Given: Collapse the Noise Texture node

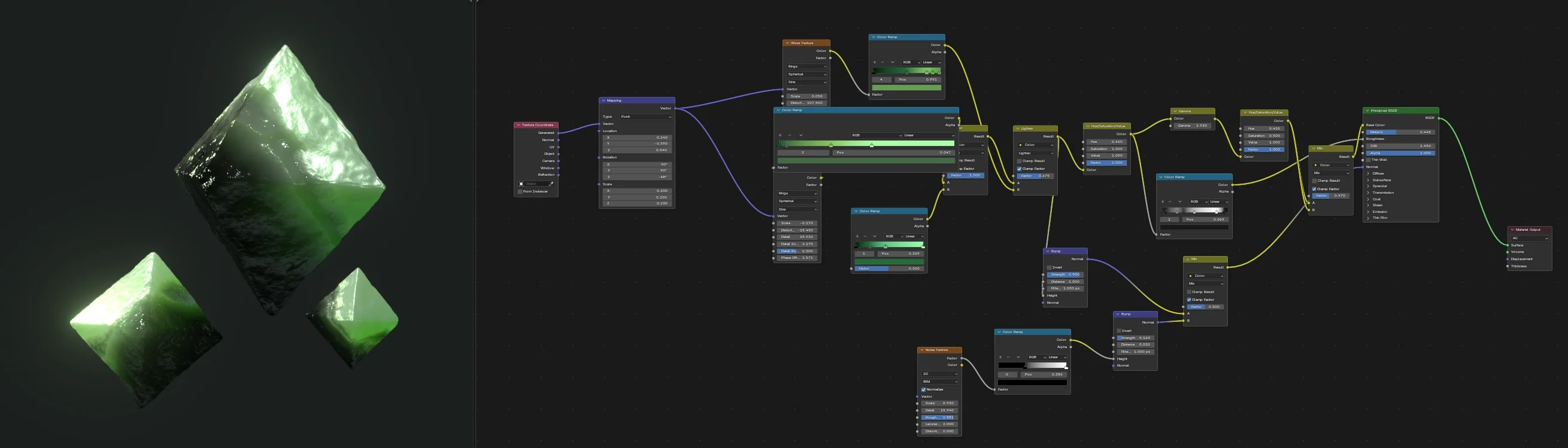Looking at the screenshot, I should [x=921, y=350].
